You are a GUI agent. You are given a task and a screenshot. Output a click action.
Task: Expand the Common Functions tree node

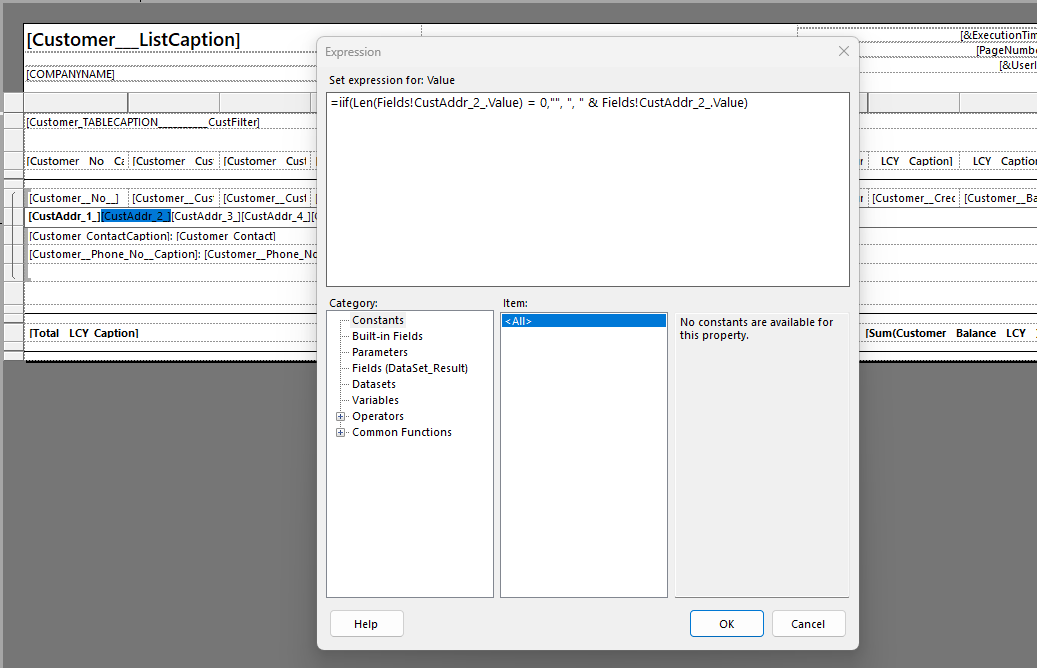click(x=340, y=432)
